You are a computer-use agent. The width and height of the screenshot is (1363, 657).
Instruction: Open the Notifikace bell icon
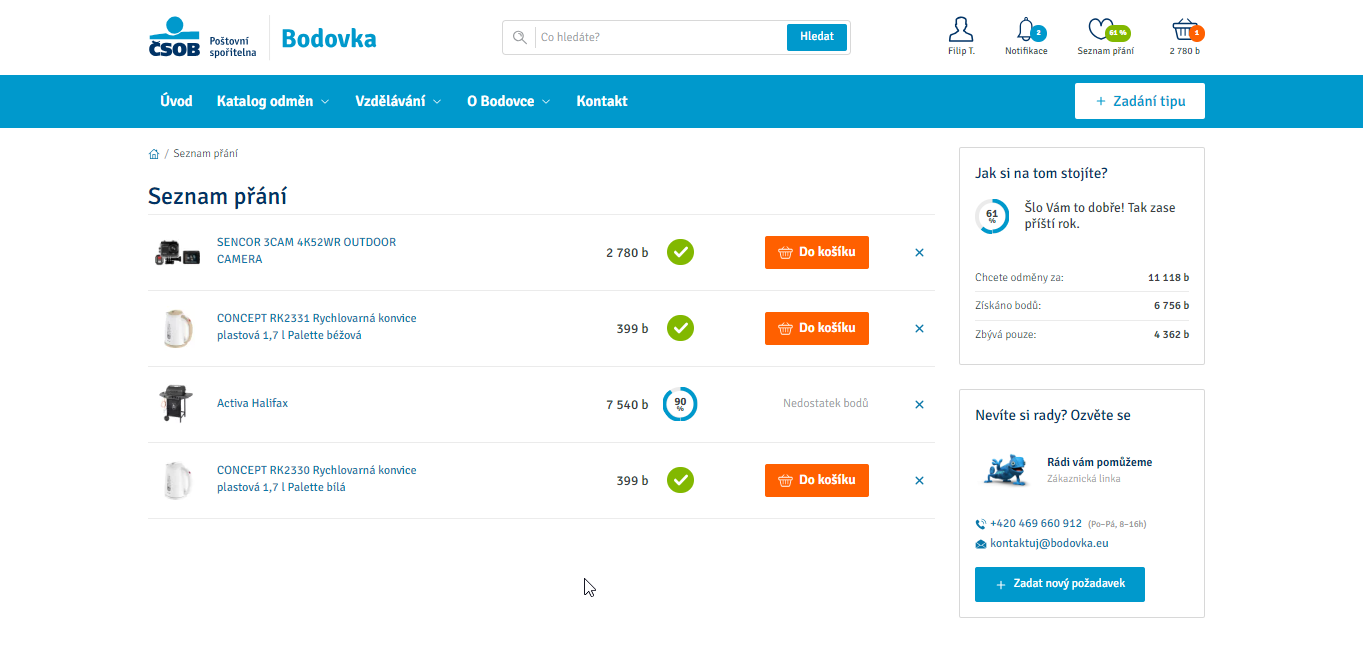tap(1025, 29)
